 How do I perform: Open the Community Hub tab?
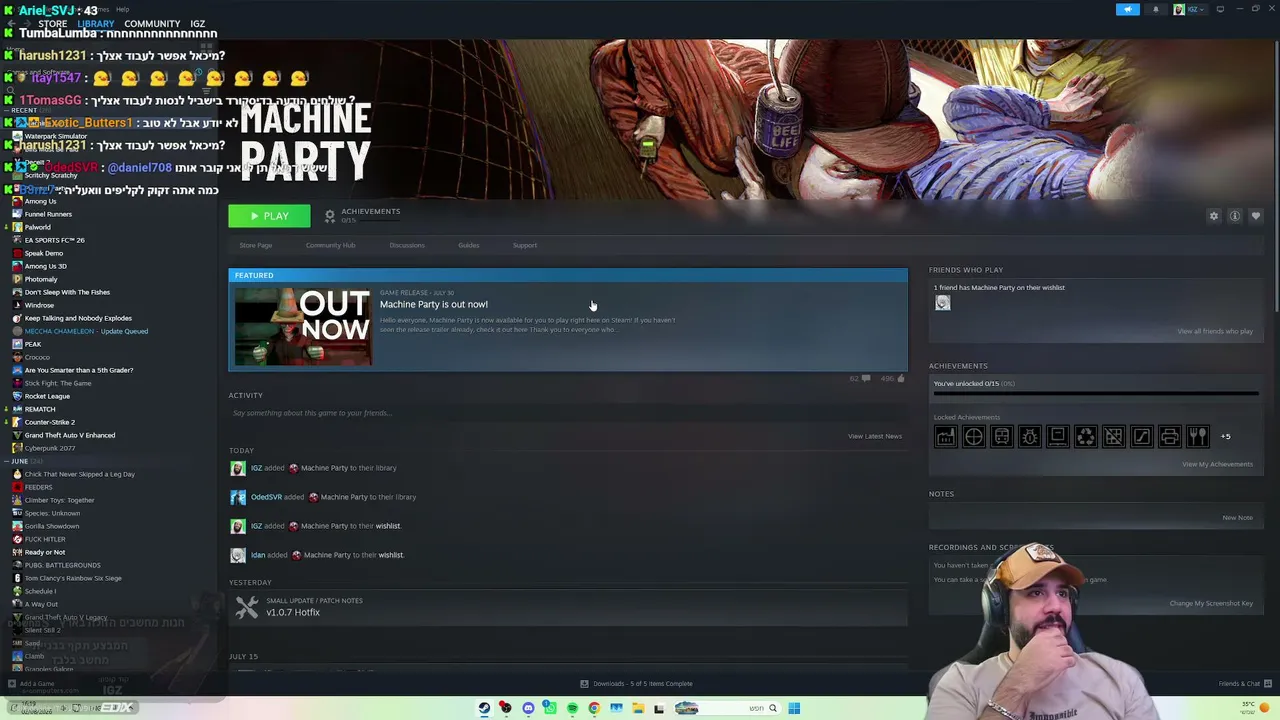point(330,245)
